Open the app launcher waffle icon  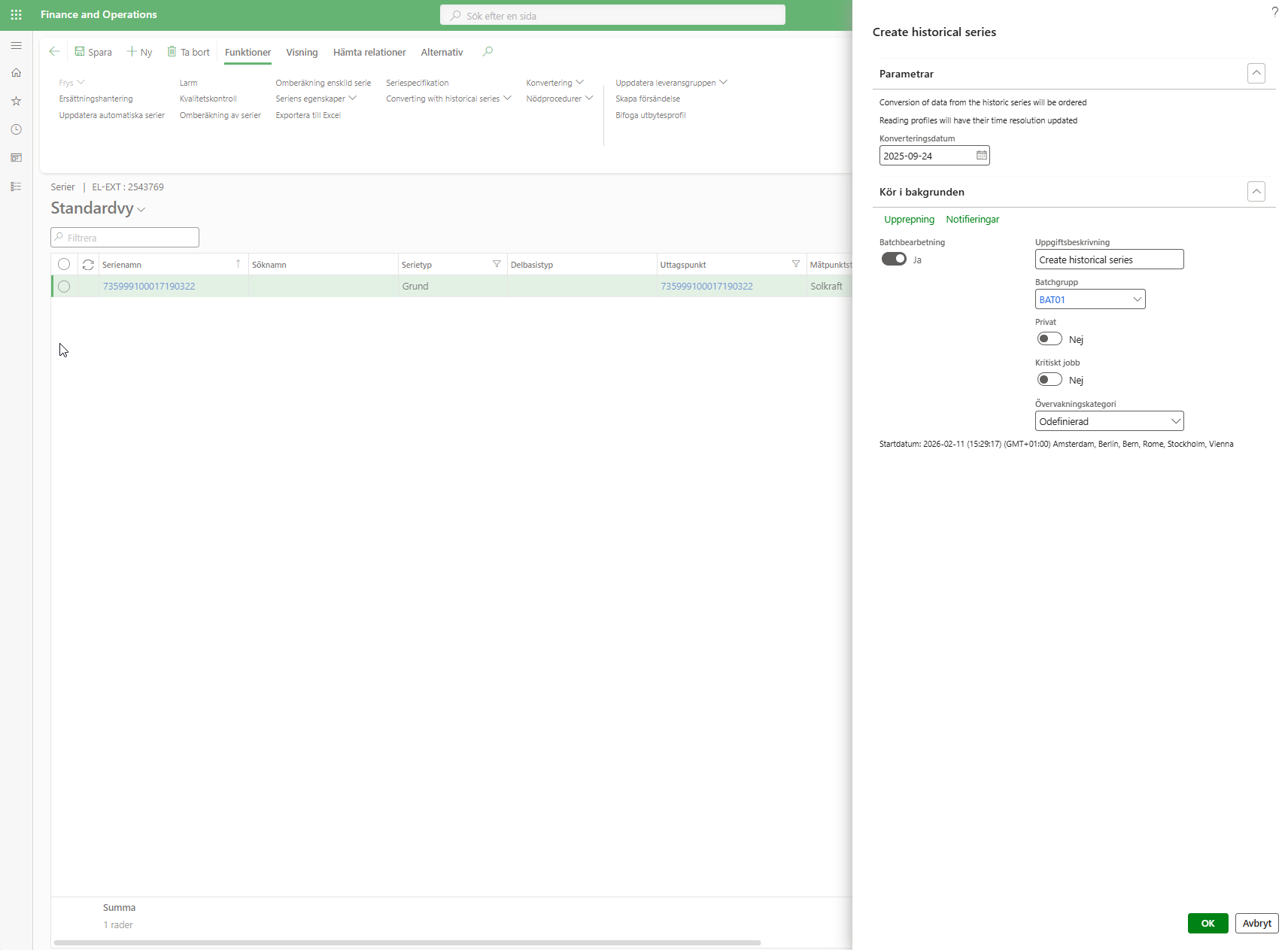16,15
